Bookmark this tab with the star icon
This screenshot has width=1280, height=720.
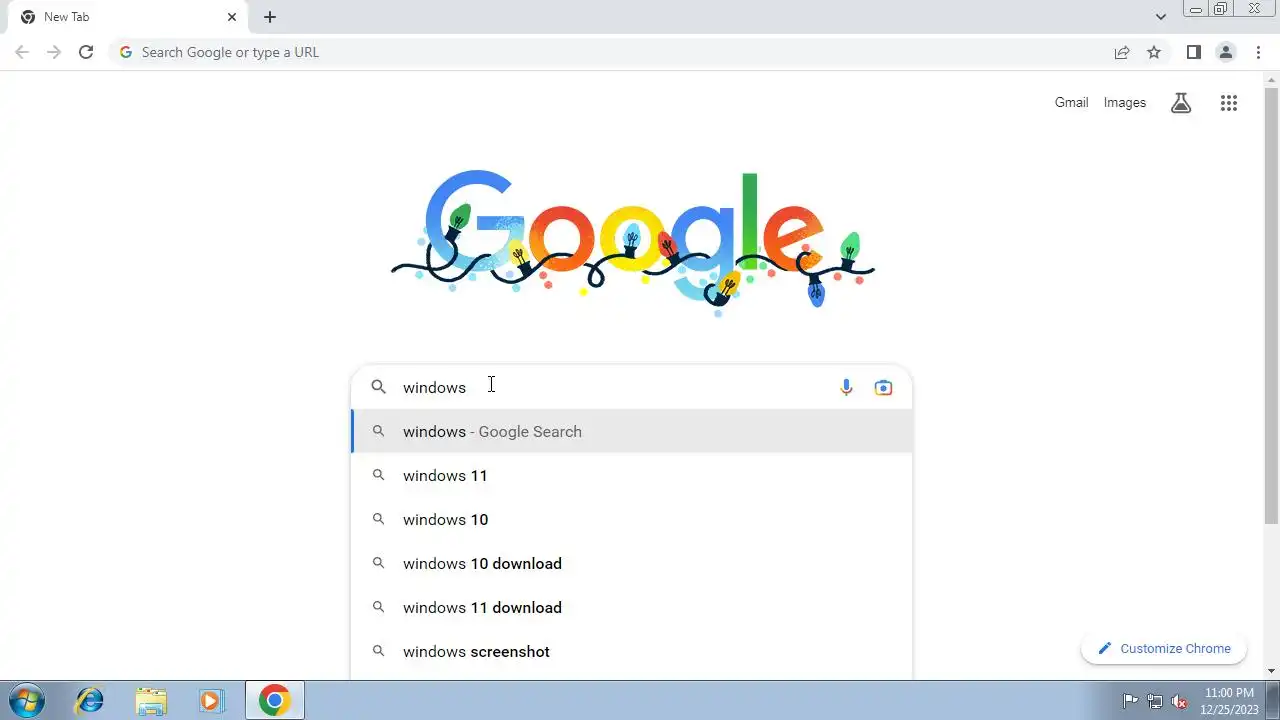pos(1154,52)
